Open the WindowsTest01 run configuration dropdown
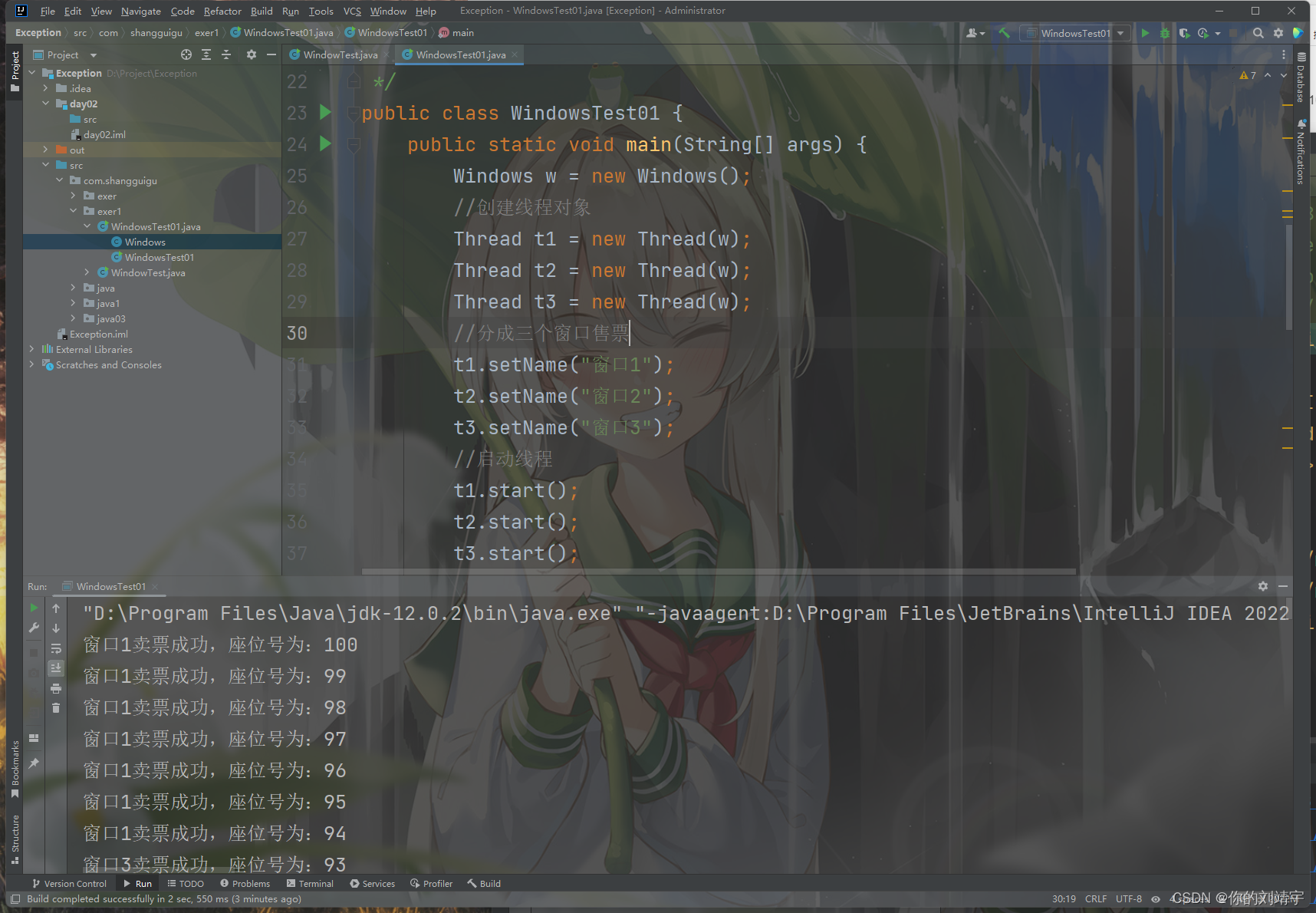 [x=1074, y=33]
